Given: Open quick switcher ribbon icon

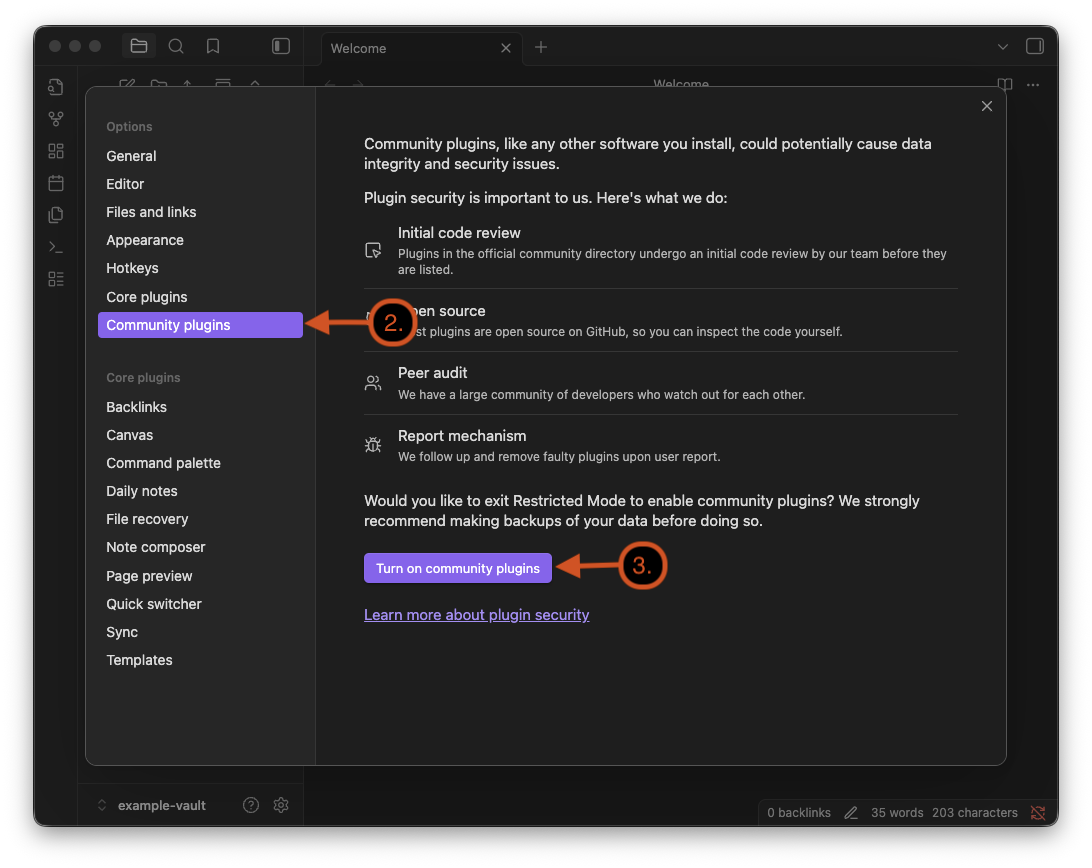Looking at the screenshot, I should coord(56,87).
